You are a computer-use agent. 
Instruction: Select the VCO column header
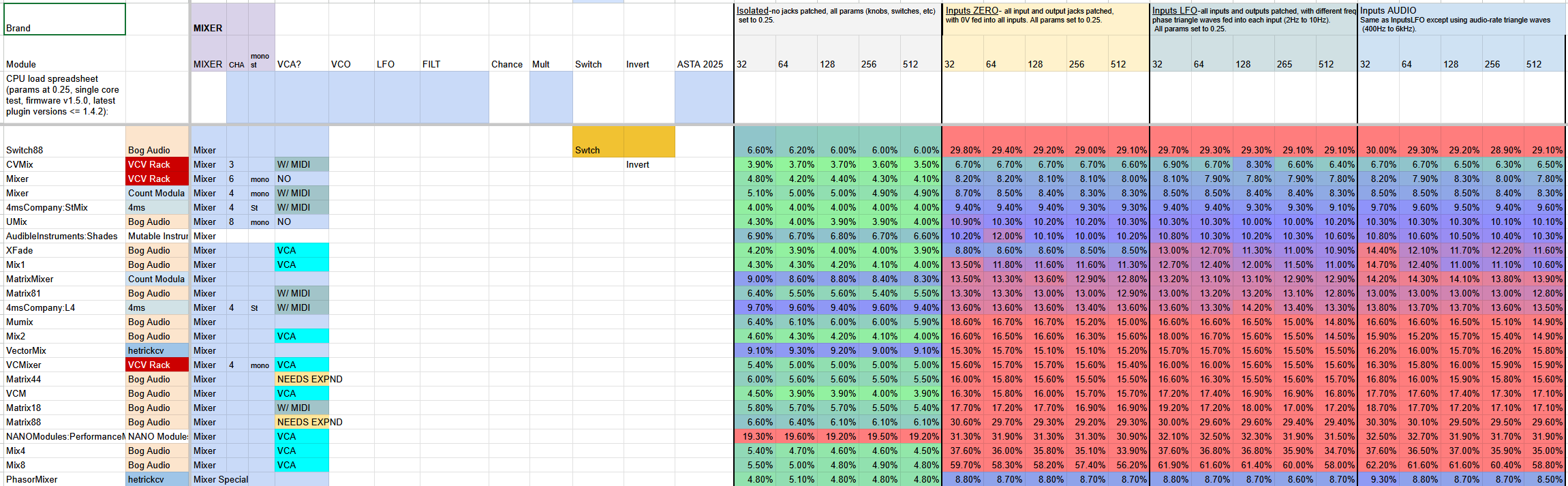tap(352, 53)
